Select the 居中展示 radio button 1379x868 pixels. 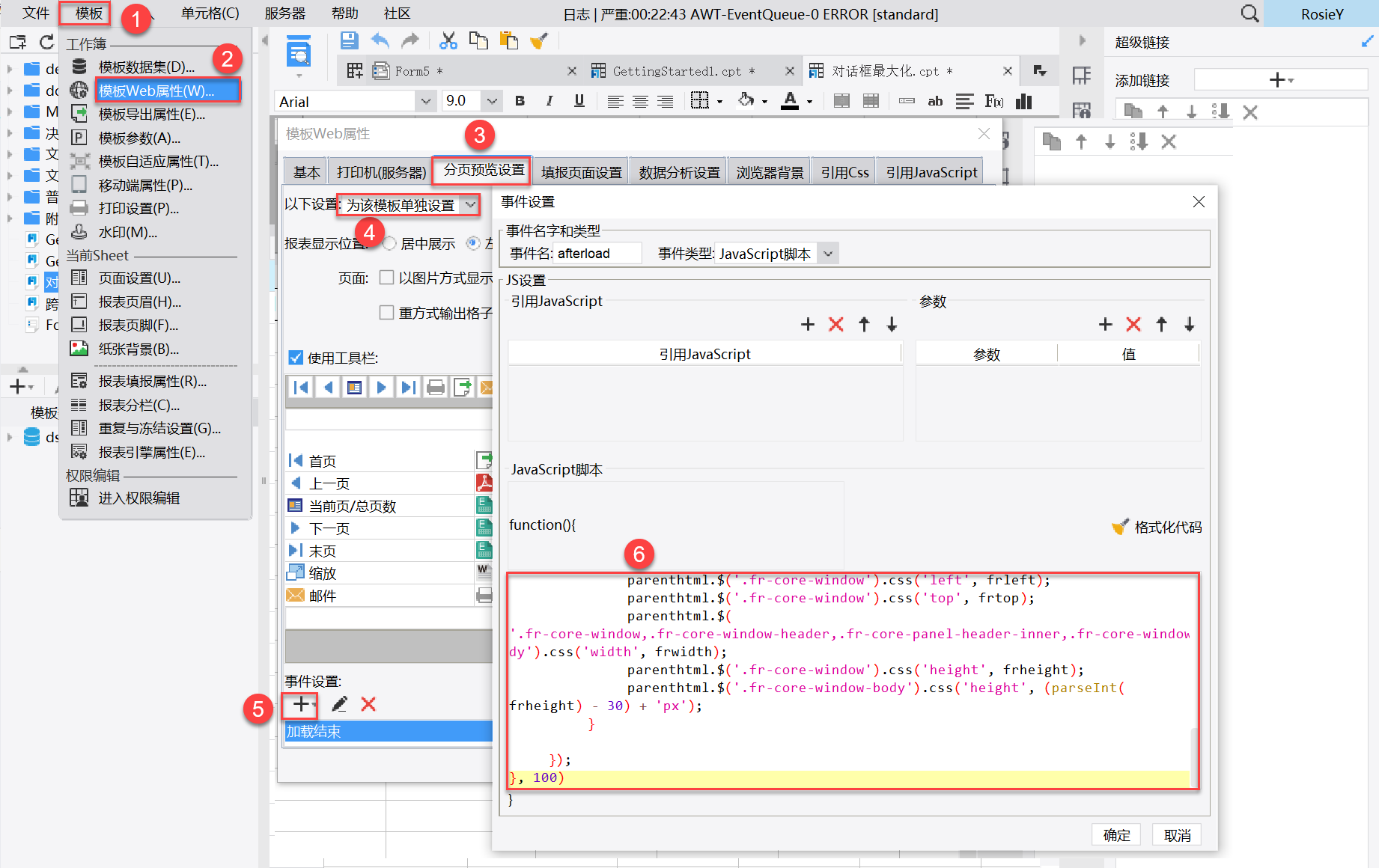coord(389,242)
